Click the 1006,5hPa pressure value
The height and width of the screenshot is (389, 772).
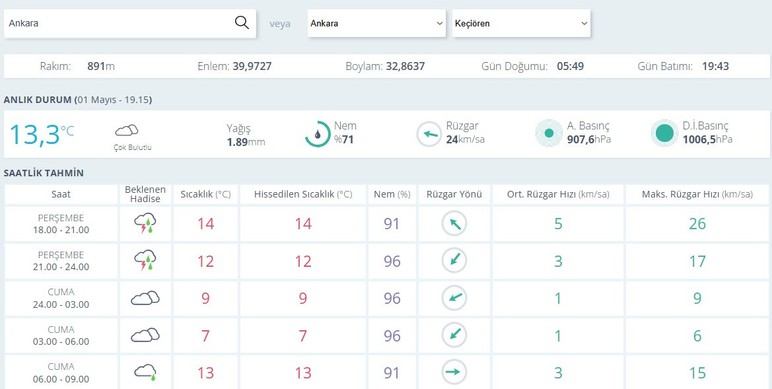coord(708,139)
